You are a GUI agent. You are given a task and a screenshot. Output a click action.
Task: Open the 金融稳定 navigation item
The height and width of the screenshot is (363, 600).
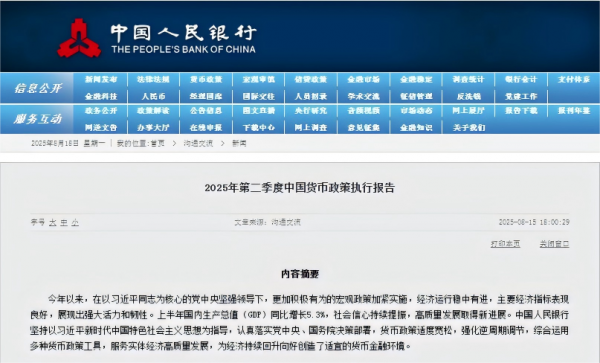tap(416, 80)
